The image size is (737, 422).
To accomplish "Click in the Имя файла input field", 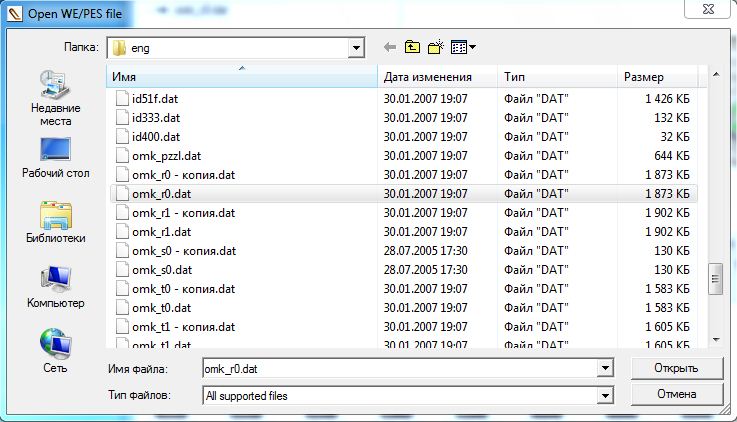I will point(400,368).
